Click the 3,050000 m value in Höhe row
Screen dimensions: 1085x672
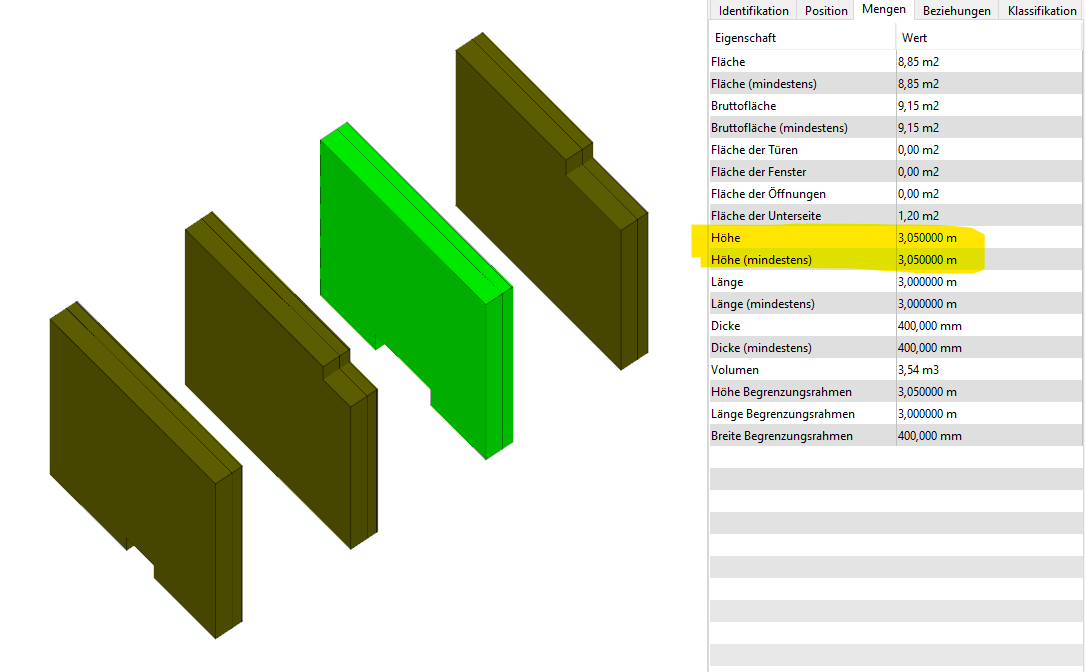click(927, 238)
